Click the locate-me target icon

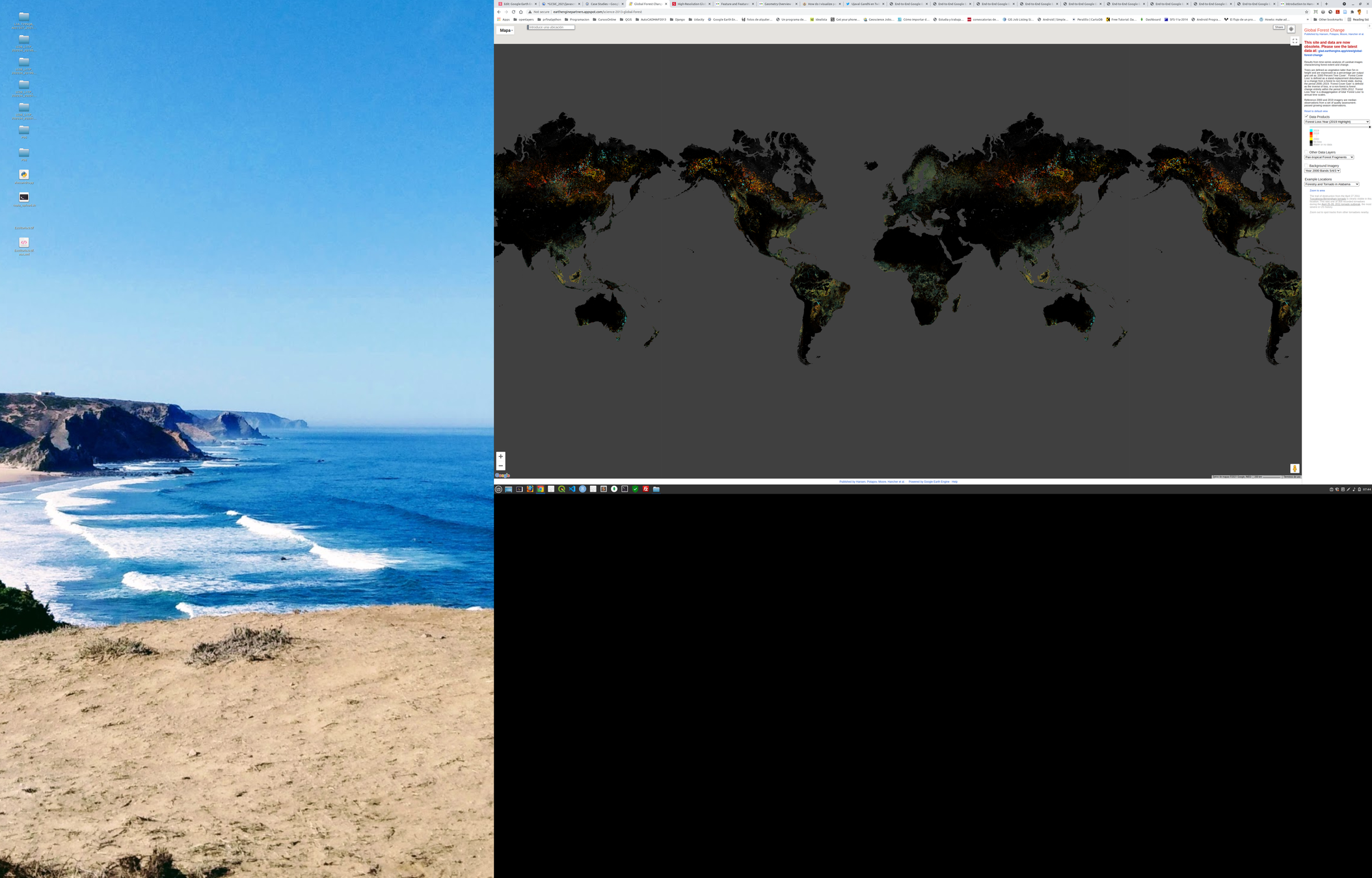pos(1291,29)
